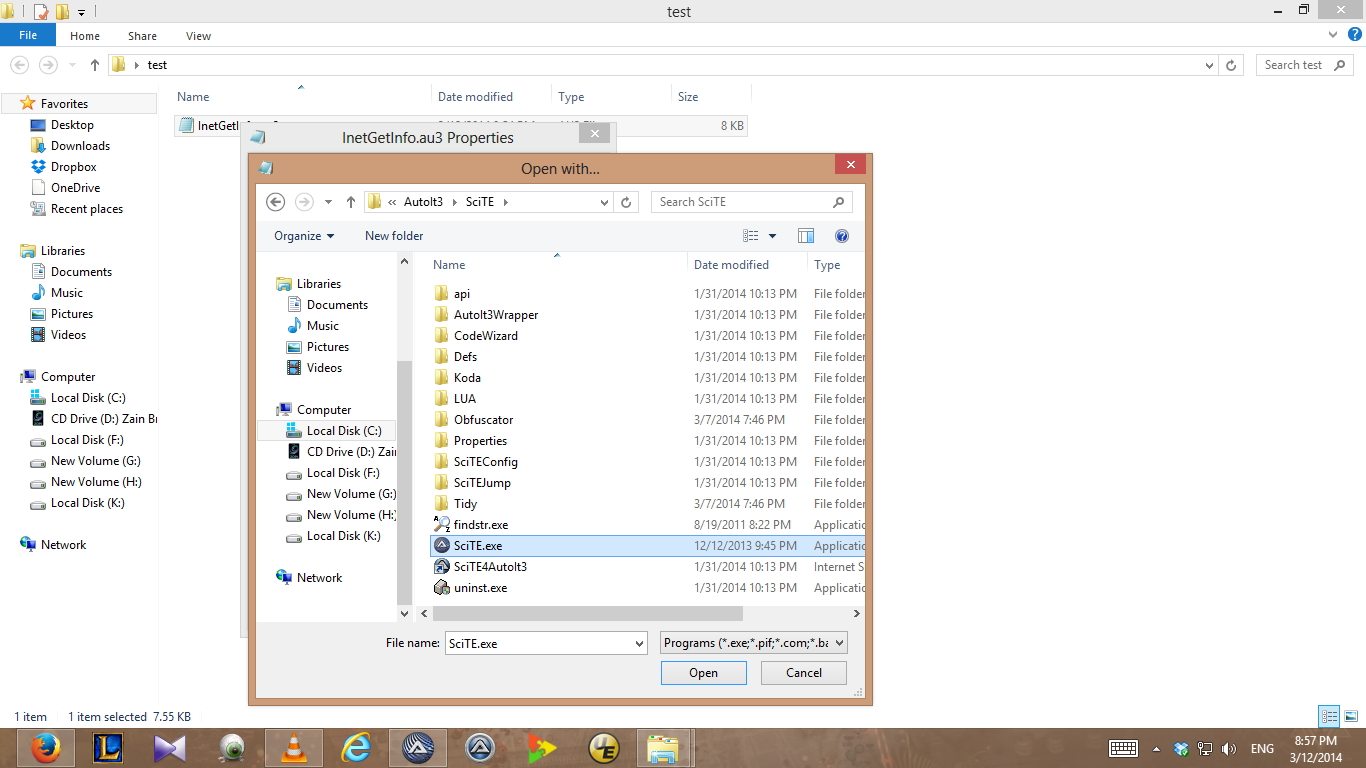This screenshot has width=1366, height=768.
Task: Open the taskbar clock and date
Action: (x=1315, y=749)
